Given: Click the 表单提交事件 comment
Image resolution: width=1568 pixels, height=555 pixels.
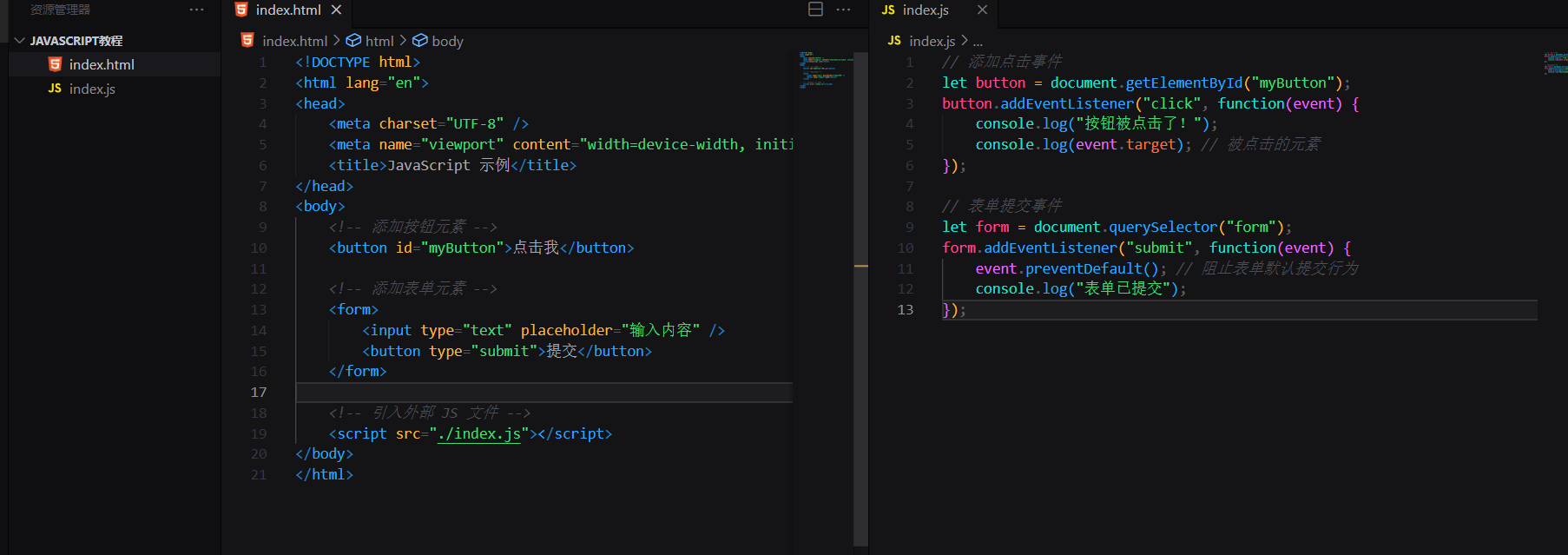Looking at the screenshot, I should [1002, 206].
